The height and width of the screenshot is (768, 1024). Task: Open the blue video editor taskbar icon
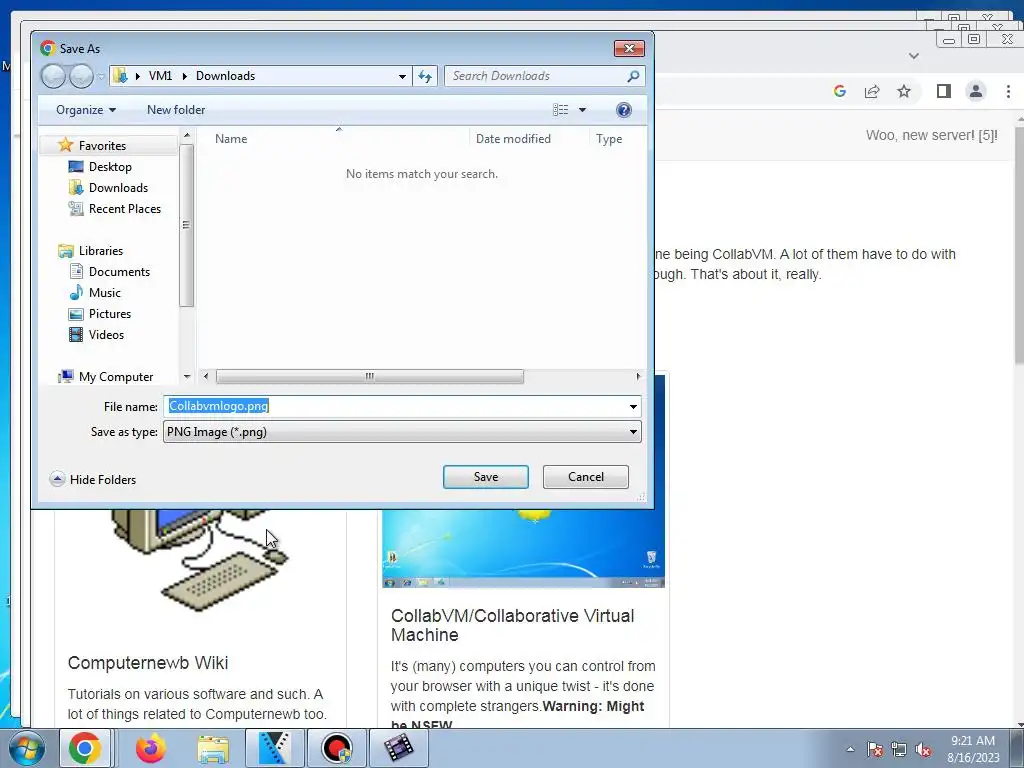(275, 748)
